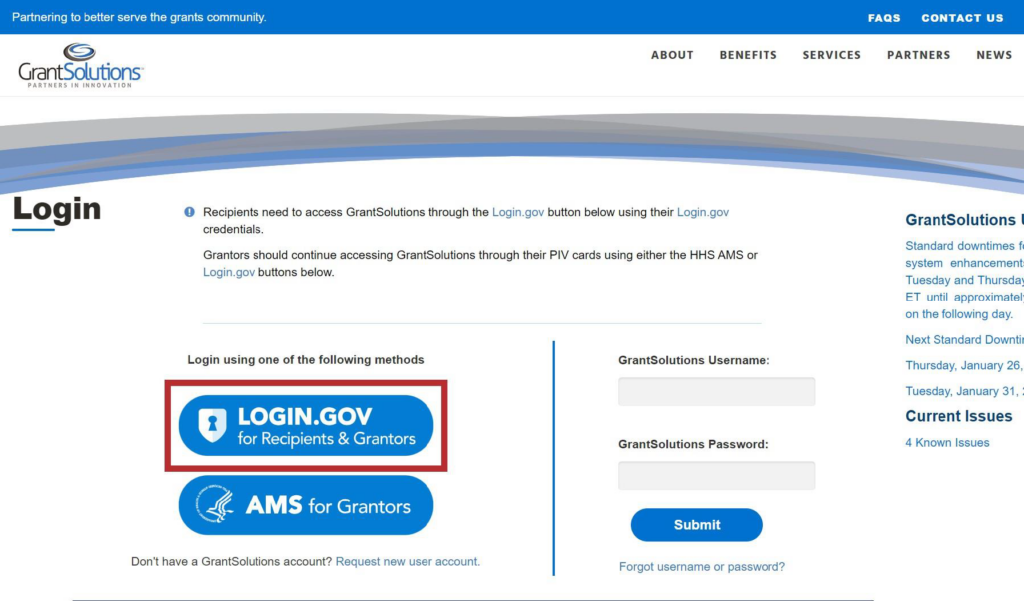Image resolution: width=1024 pixels, height=601 pixels.
Task: Open the FAQS link in the top bar
Action: pos(884,17)
